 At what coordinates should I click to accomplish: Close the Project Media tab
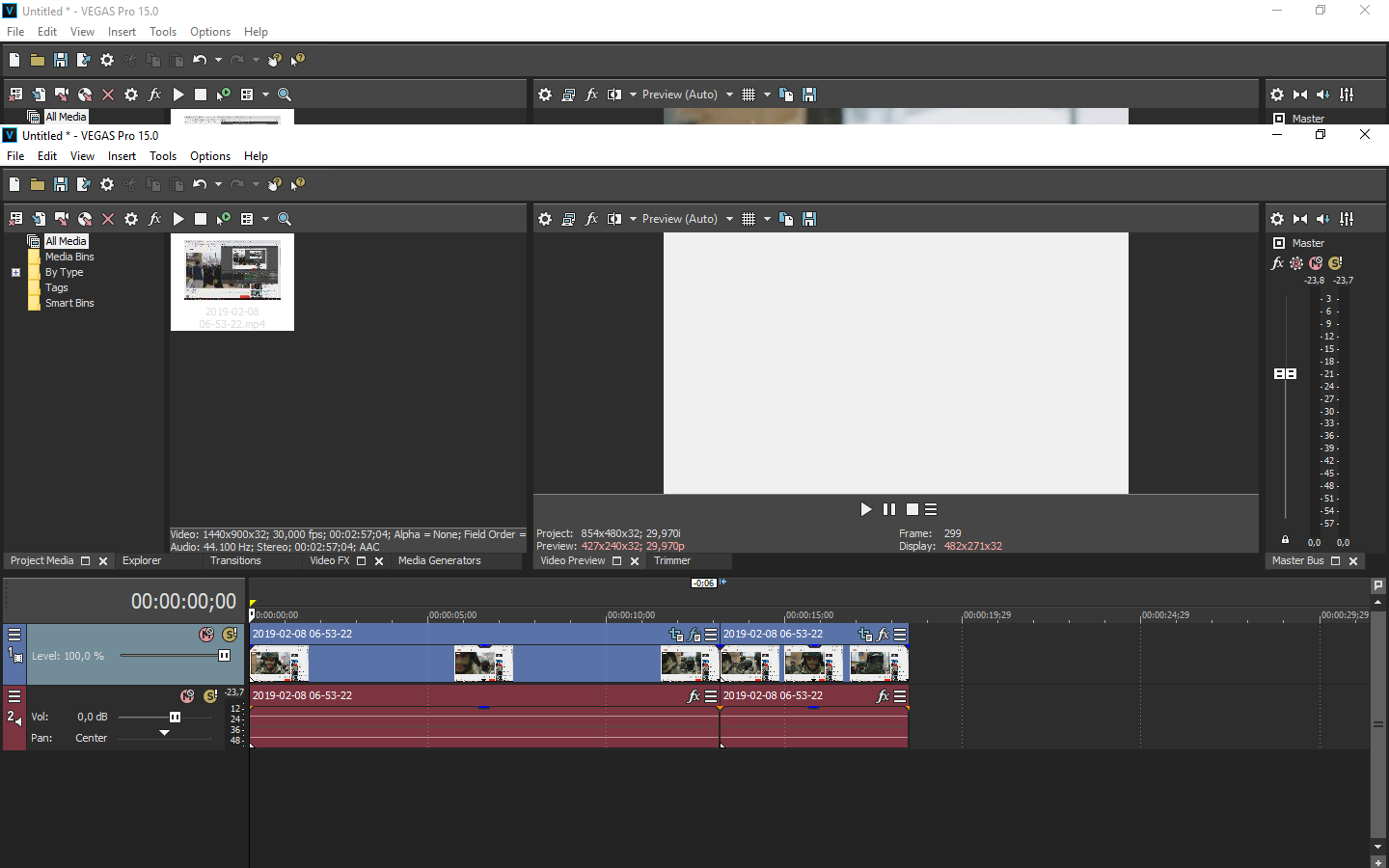coord(103,561)
